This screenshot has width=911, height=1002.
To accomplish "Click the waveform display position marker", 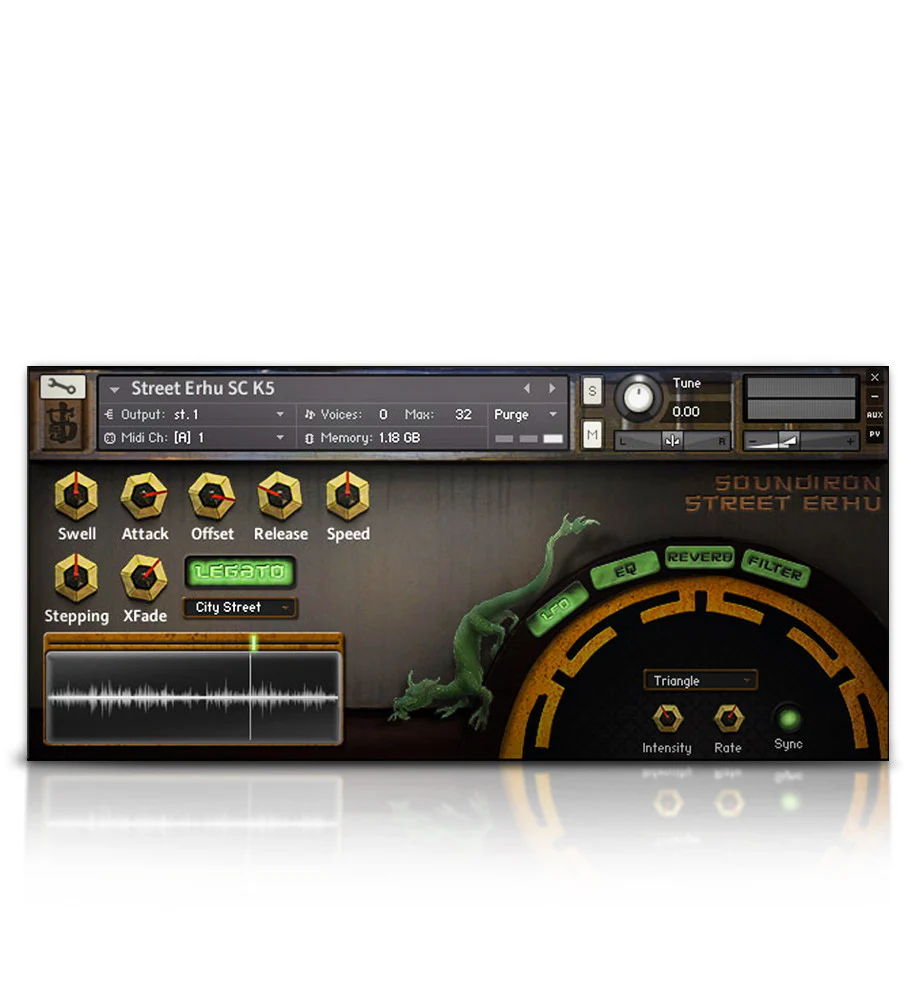I will coord(253,643).
